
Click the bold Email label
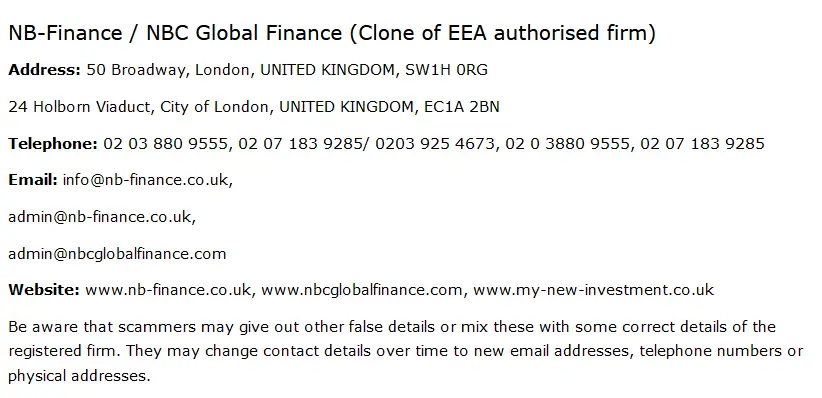[33, 180]
